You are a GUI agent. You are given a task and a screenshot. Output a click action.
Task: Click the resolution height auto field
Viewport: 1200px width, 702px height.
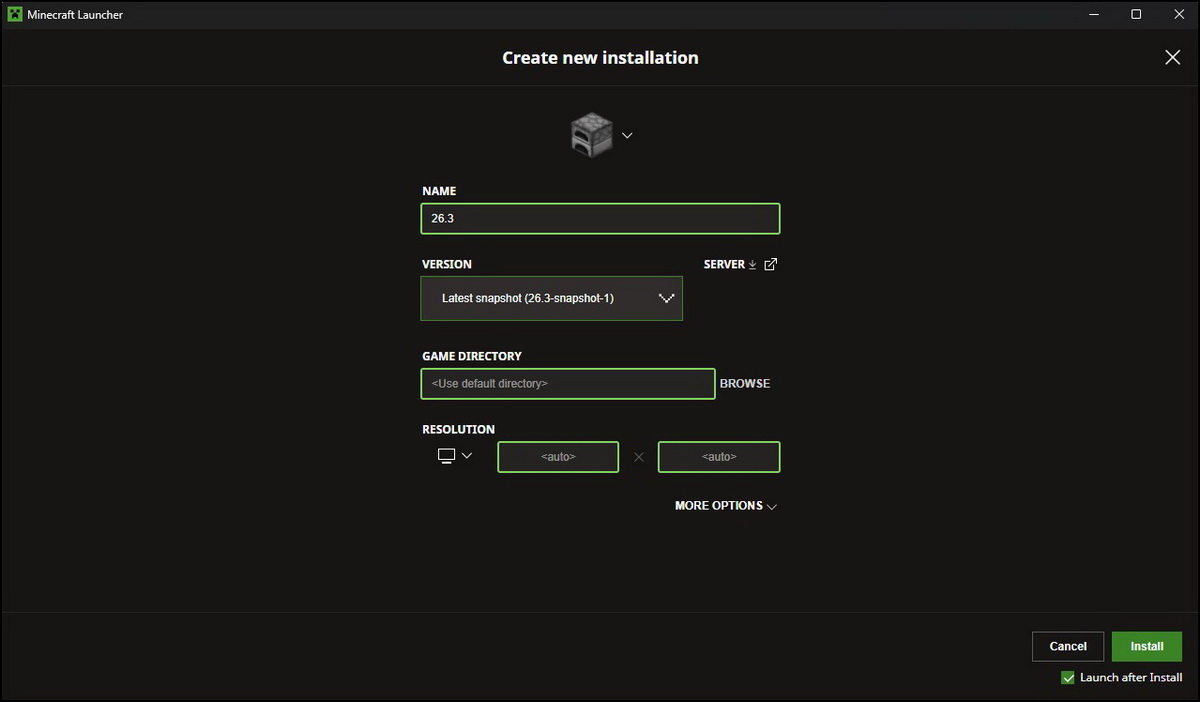[719, 457]
